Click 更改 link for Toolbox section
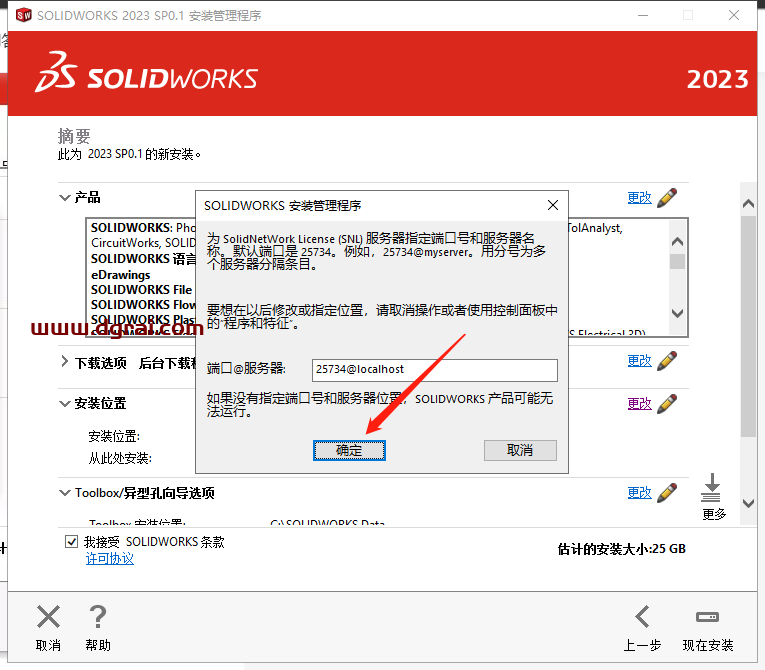The height and width of the screenshot is (670, 765). 639,492
